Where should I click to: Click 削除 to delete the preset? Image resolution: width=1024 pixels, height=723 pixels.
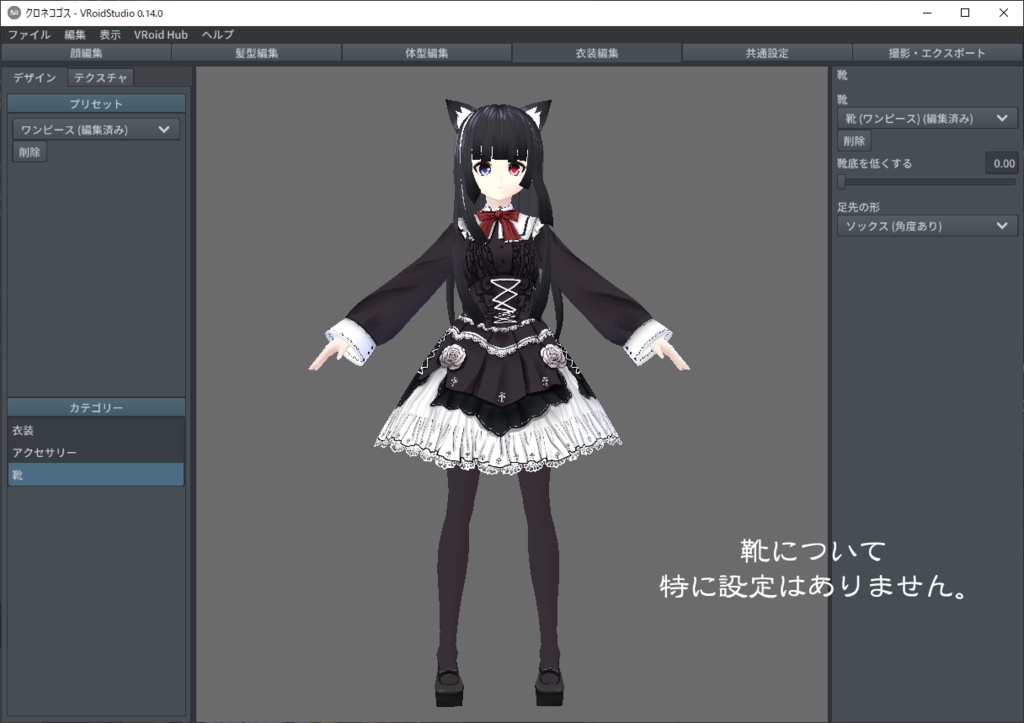pyautogui.click(x=29, y=151)
